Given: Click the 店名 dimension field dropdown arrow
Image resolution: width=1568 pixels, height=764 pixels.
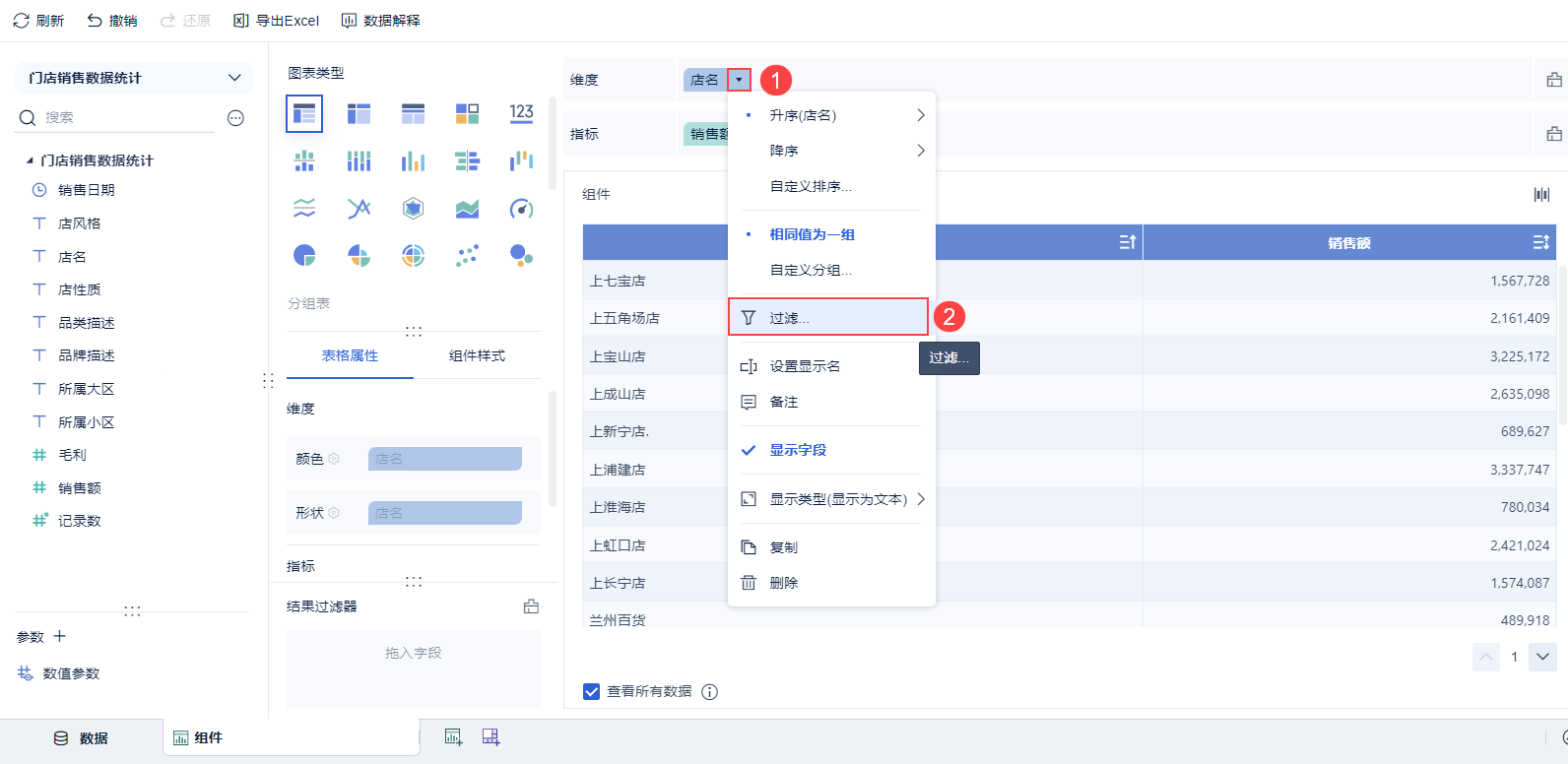Looking at the screenshot, I should pos(739,80).
